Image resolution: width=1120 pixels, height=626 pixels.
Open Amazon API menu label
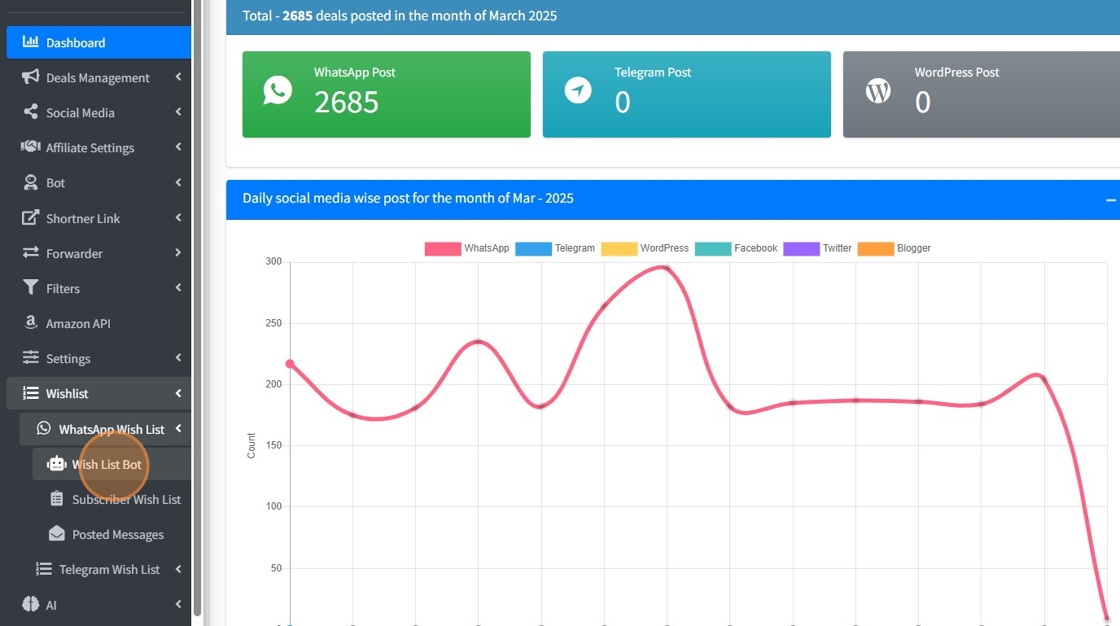pyautogui.click(x=78, y=323)
